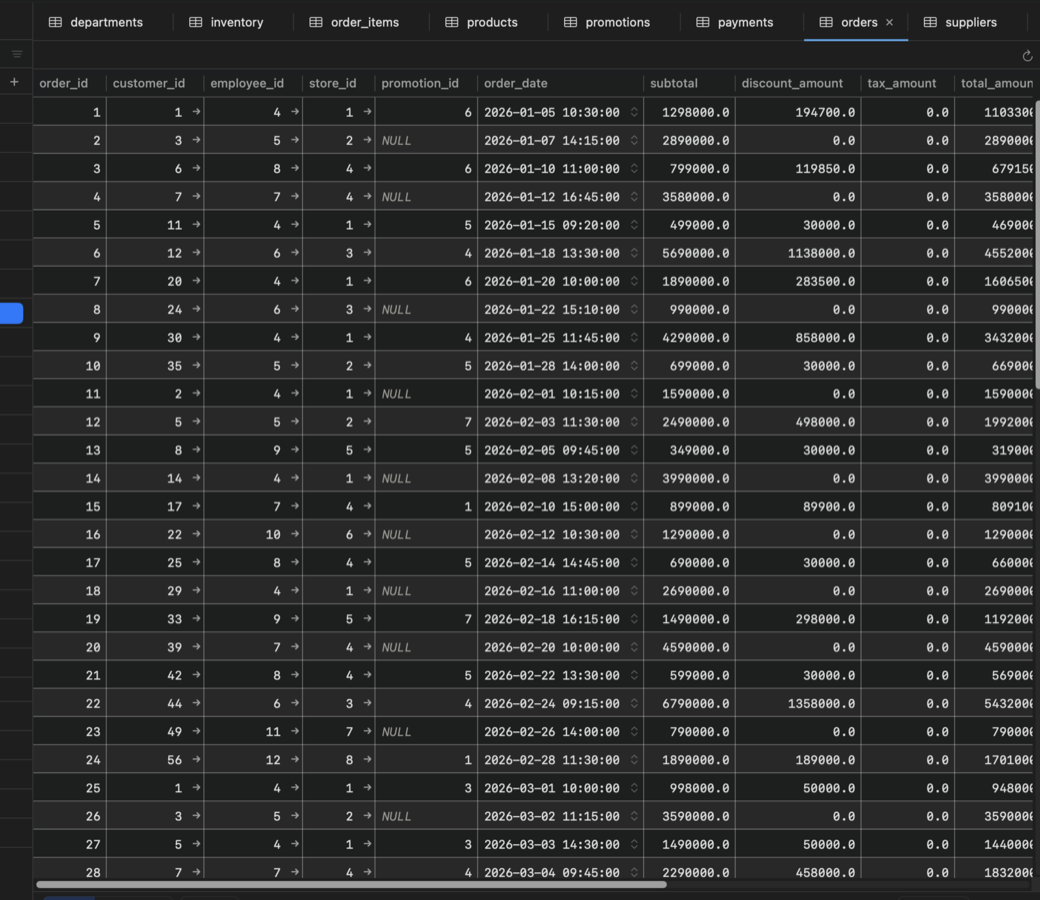Follow store_id 8 arrow in order 24
Viewport: 1040px width, 900px height.
pyautogui.click(x=367, y=759)
